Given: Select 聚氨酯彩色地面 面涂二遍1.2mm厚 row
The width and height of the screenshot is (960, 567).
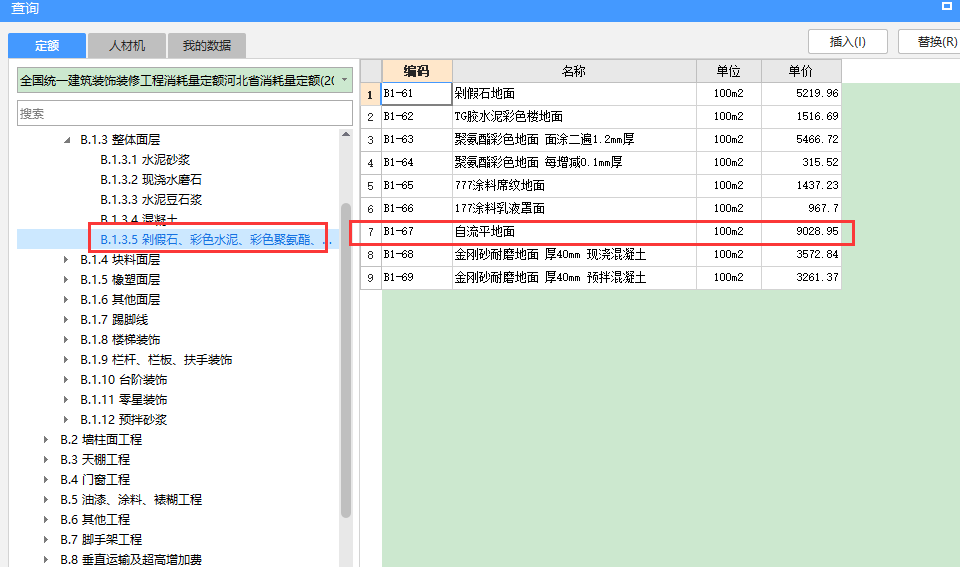Looking at the screenshot, I should [x=601, y=140].
